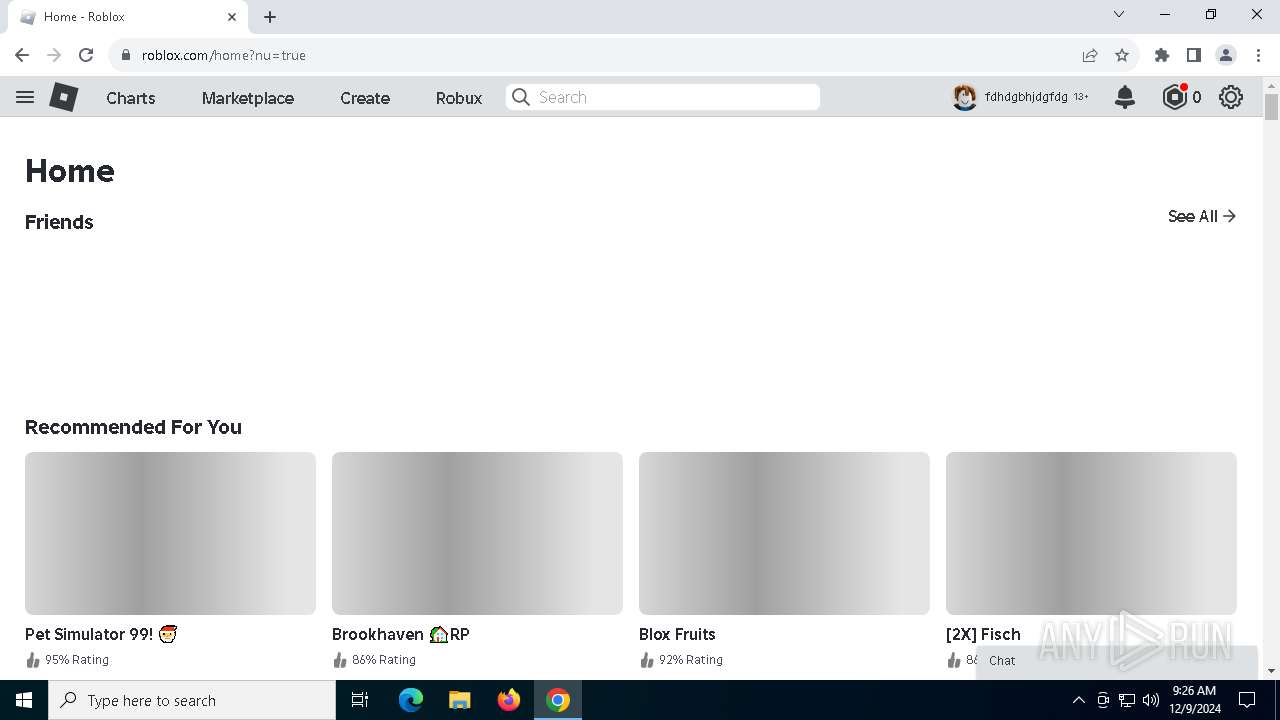Click the Chrome taskbar icon
Screen dimensions: 1280x720
pos(558,700)
